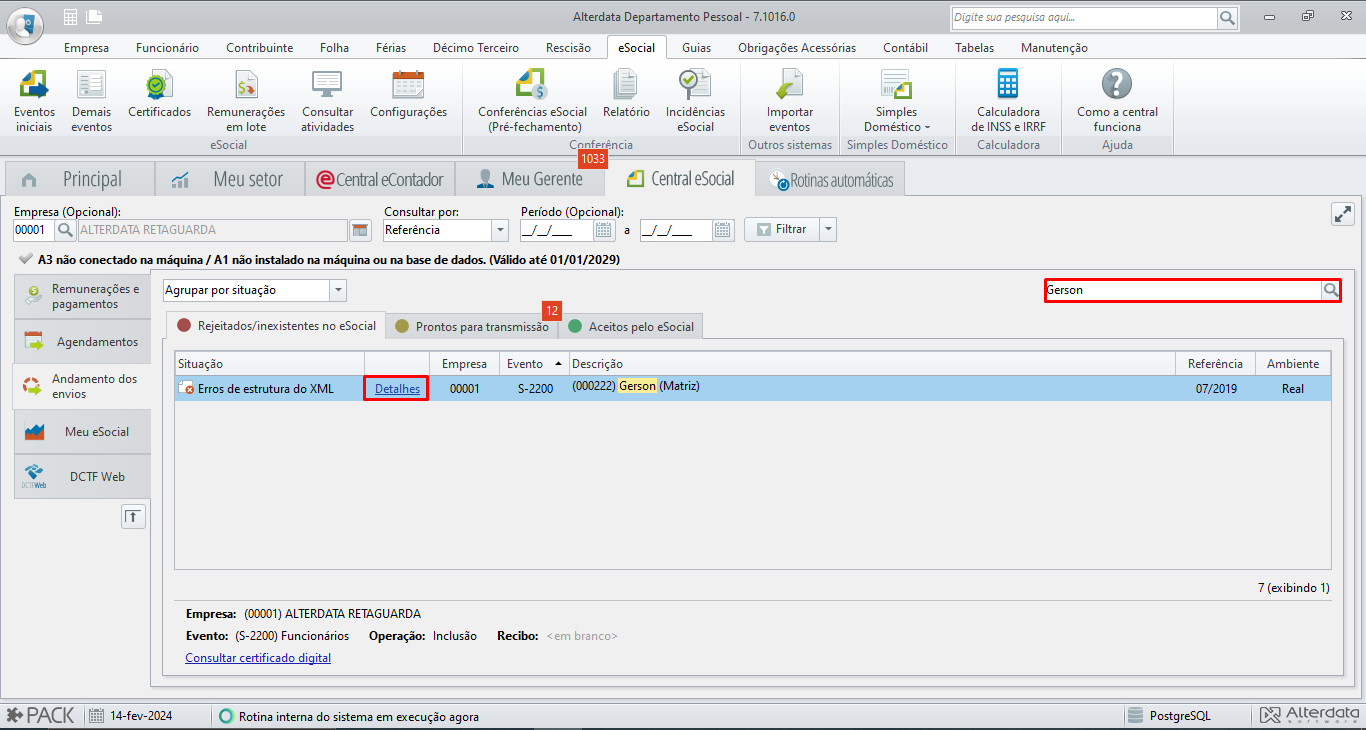Open the Empresa ribbon tab
Viewport: 1366px width, 730px height.
pyautogui.click(x=87, y=47)
